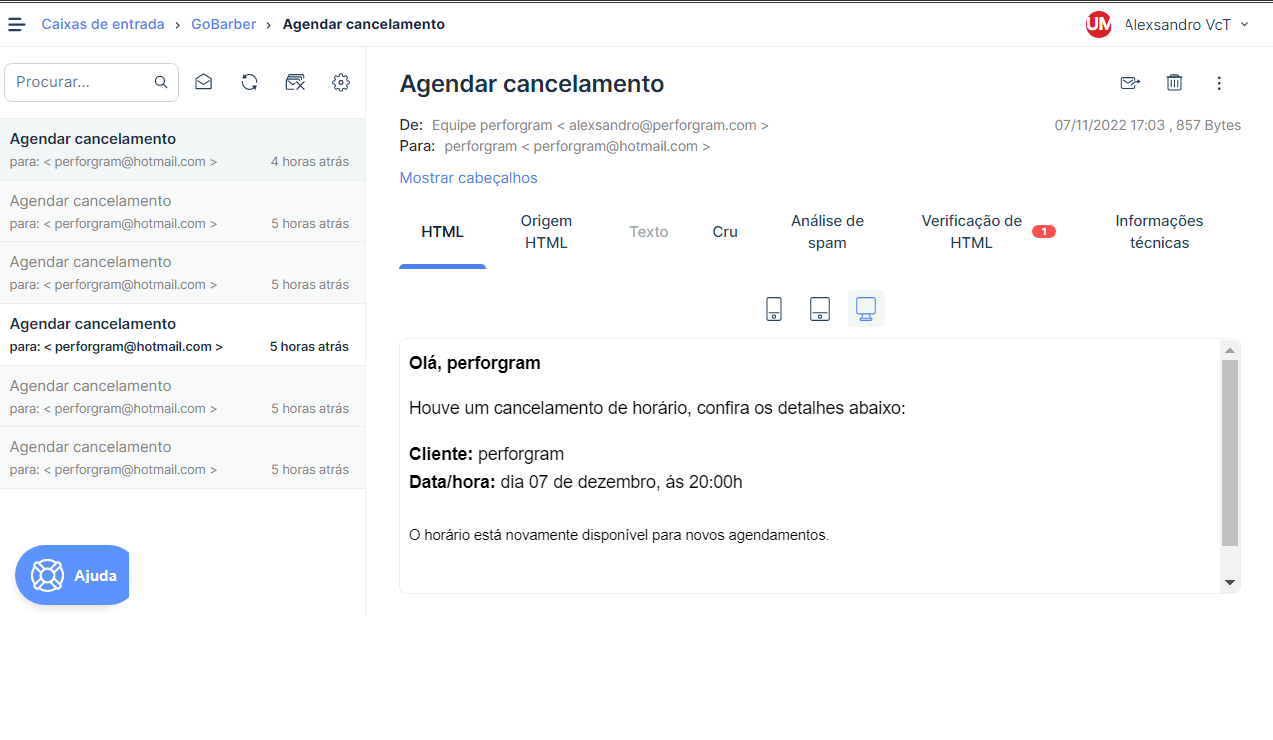Image resolution: width=1273 pixels, height=740 pixels.
Task: Delete the current email
Action: tap(1174, 84)
